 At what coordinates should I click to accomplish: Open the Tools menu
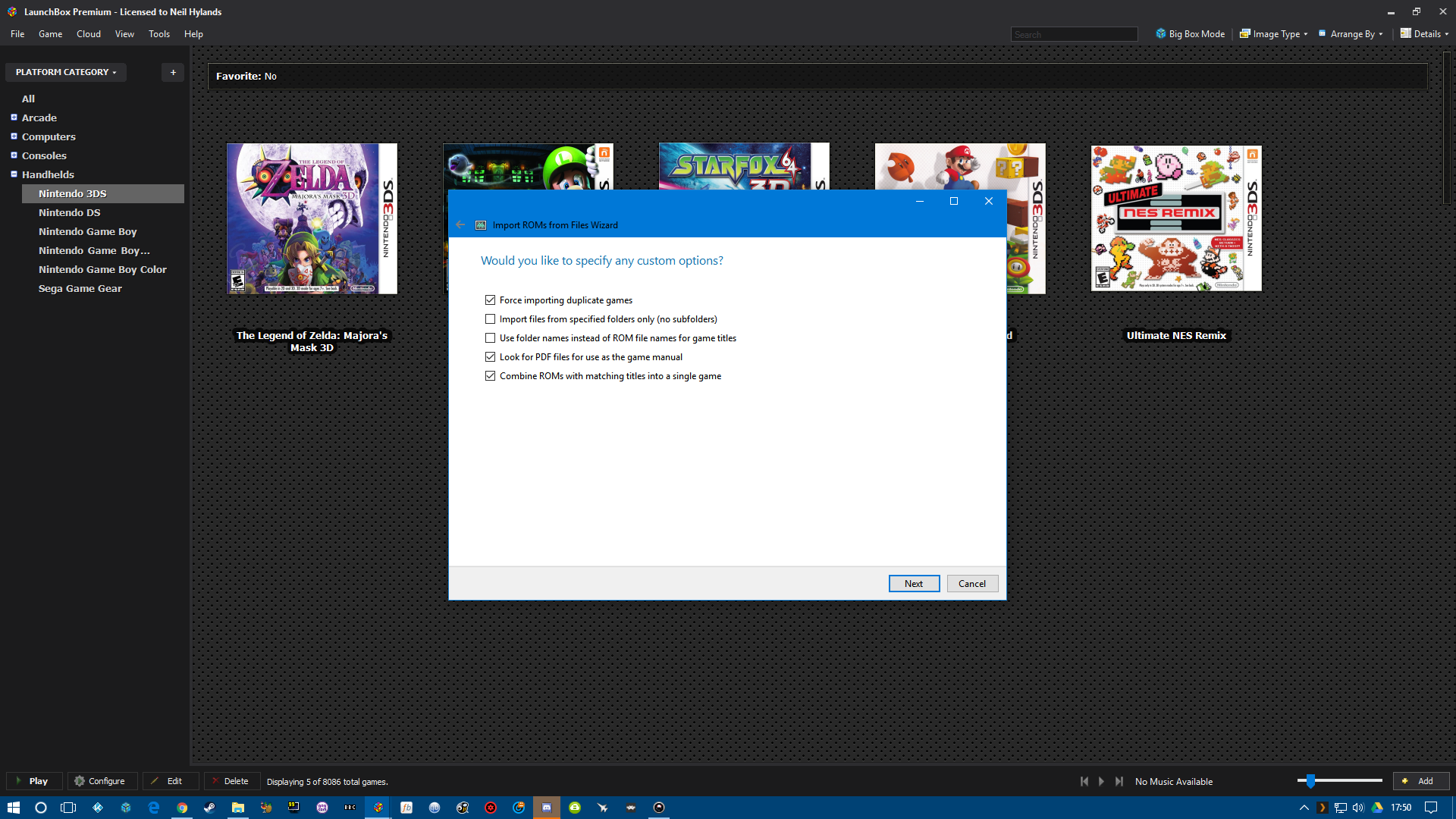159,33
